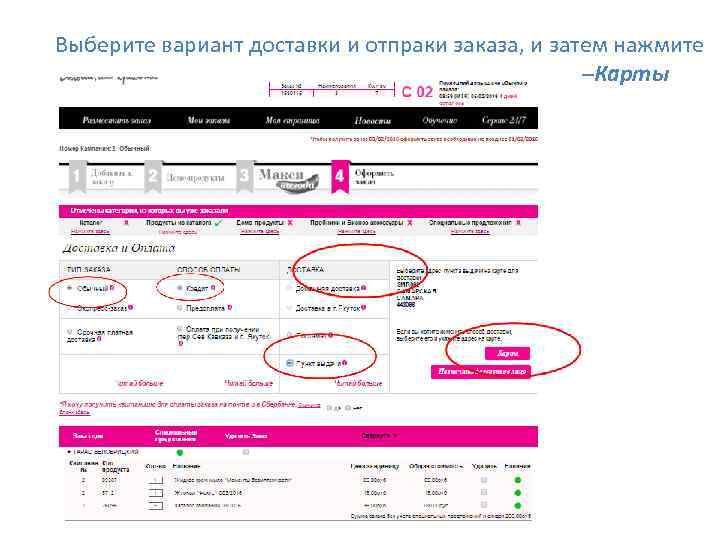
Task: Select the Домашняя доставка radio
Action: (289, 288)
